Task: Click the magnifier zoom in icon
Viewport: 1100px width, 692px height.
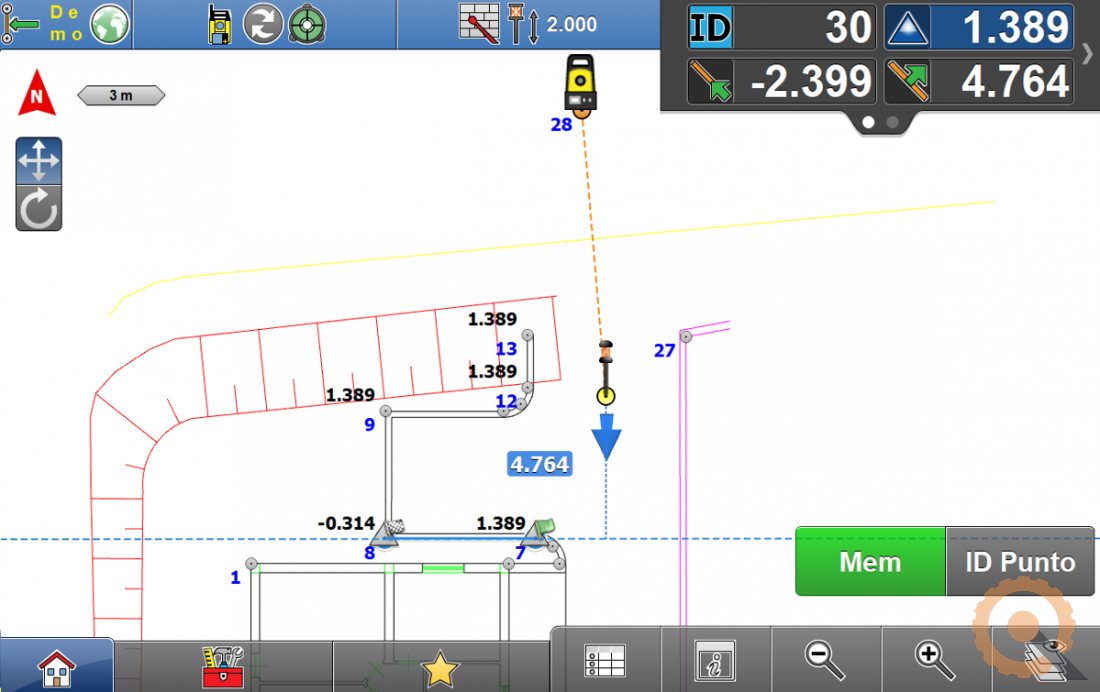Action: [935, 660]
